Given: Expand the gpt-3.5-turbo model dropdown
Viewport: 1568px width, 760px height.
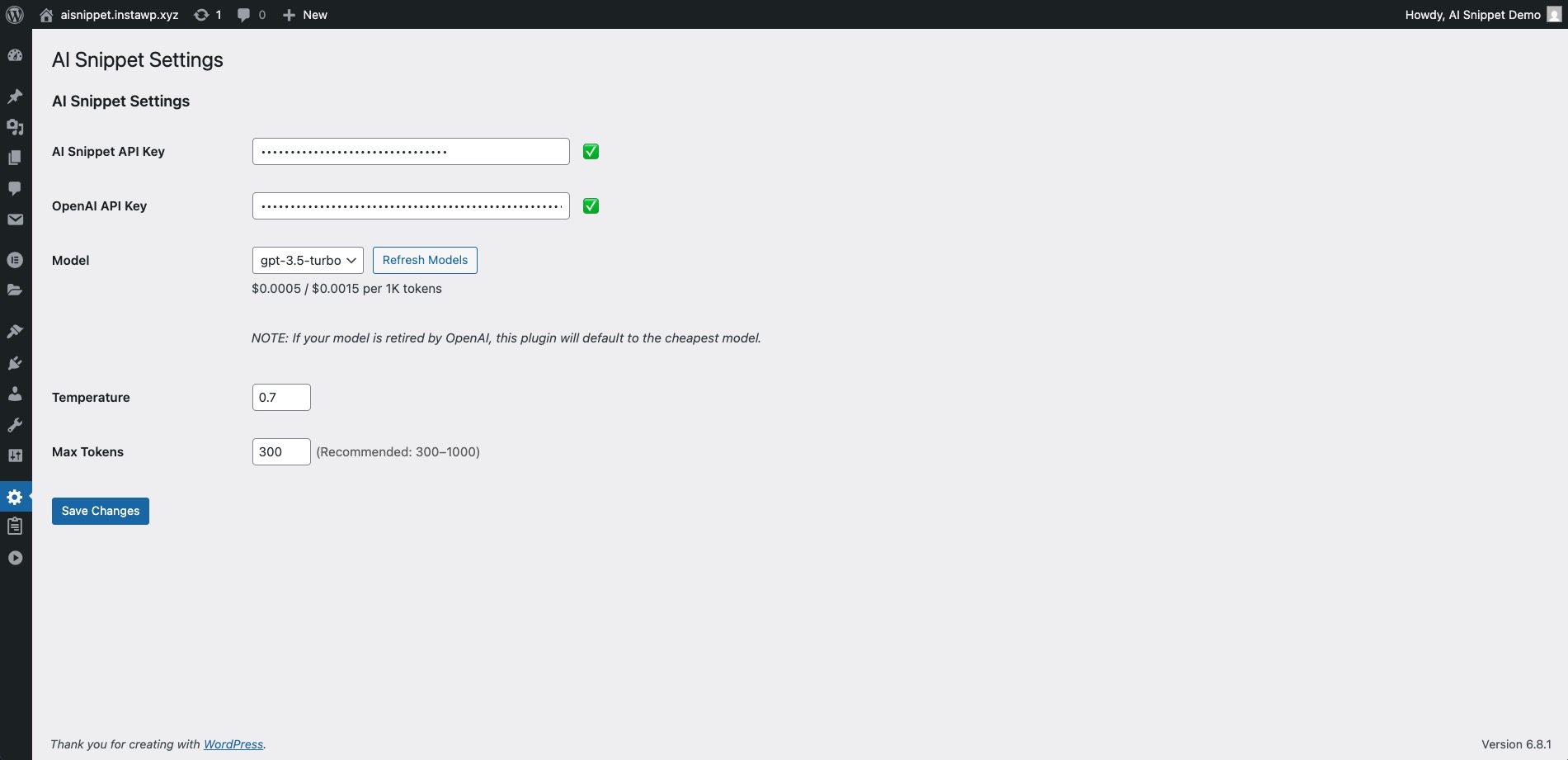Looking at the screenshot, I should 308,260.
